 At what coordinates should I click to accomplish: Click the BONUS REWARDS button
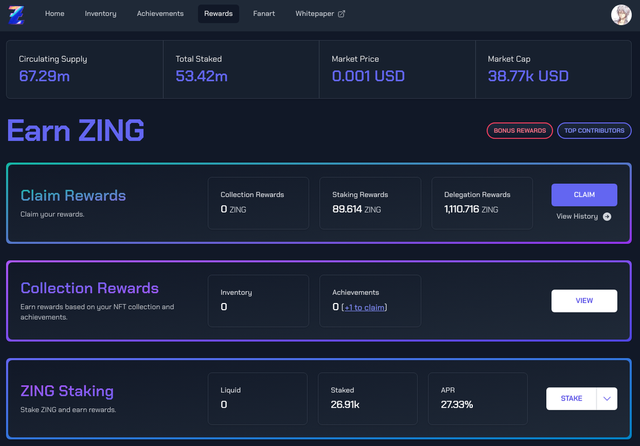tap(520, 131)
